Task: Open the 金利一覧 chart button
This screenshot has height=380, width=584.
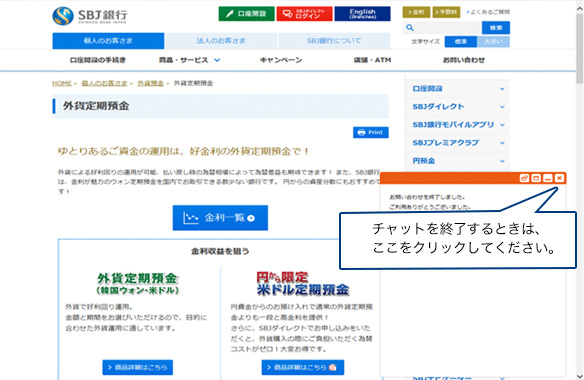Action: tap(220, 218)
